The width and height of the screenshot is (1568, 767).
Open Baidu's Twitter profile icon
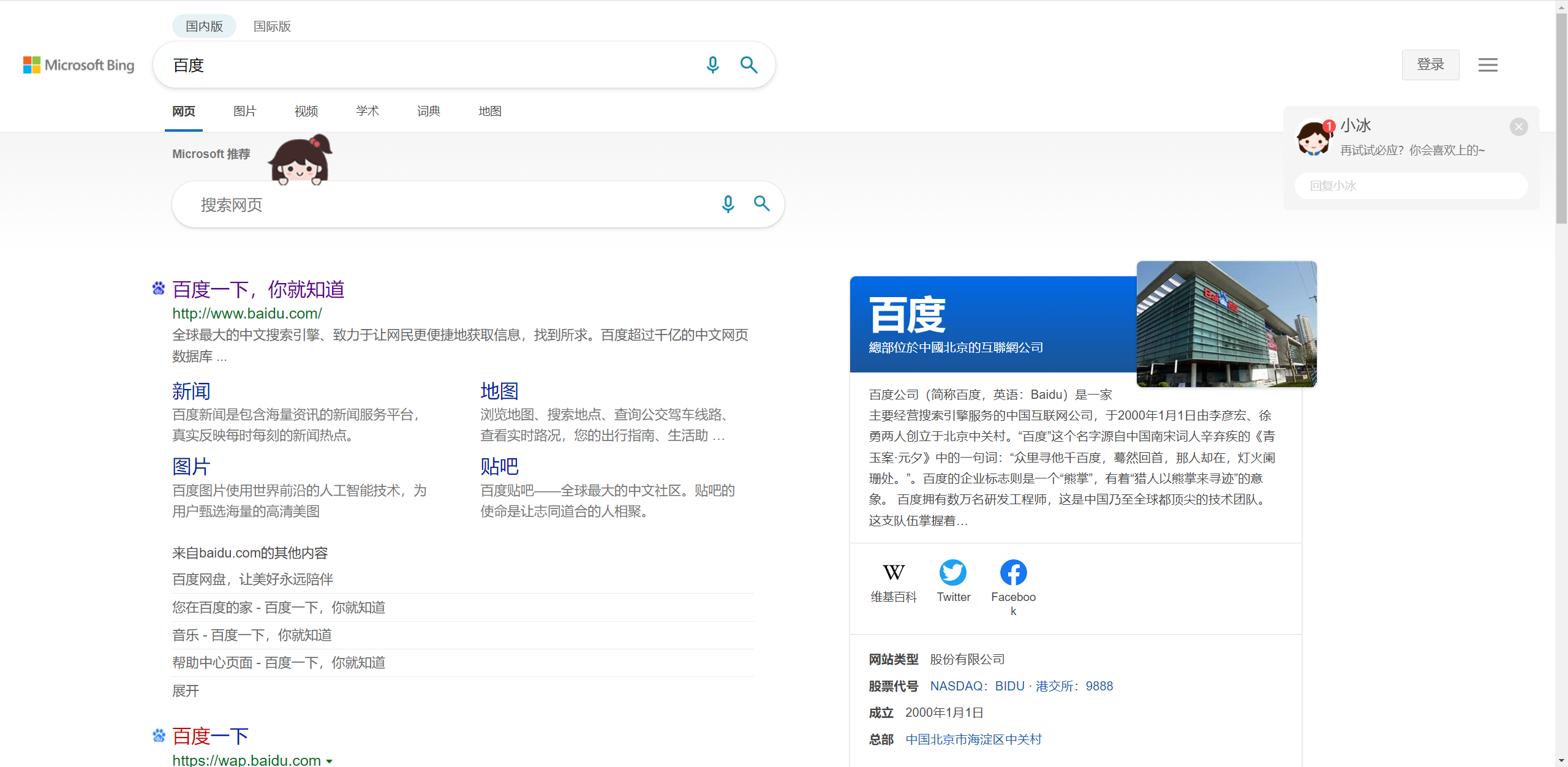(953, 572)
